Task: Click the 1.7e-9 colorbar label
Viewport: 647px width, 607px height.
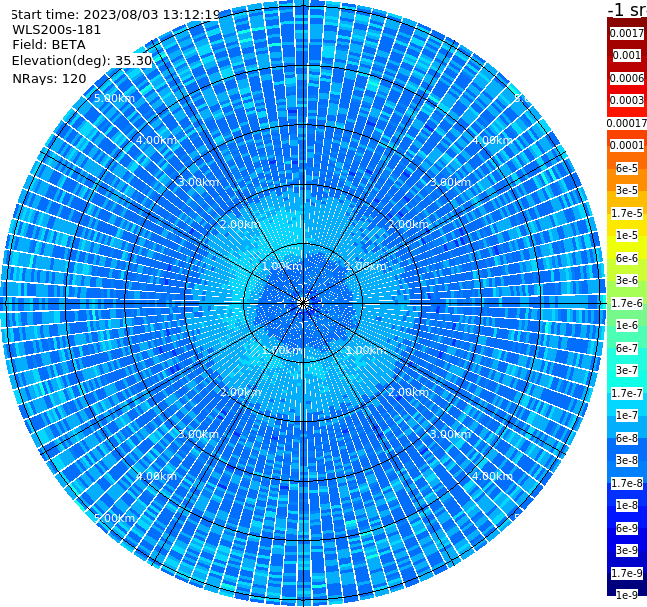Action: click(x=627, y=573)
